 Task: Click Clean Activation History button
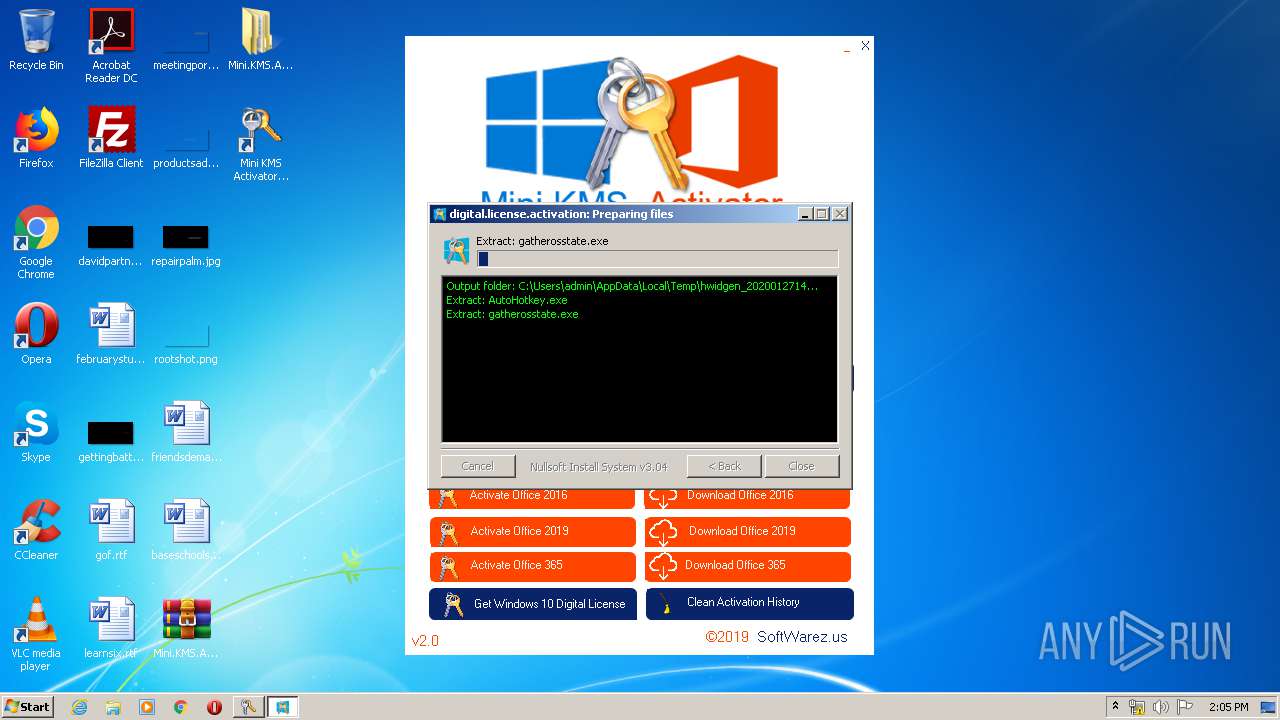click(x=750, y=603)
